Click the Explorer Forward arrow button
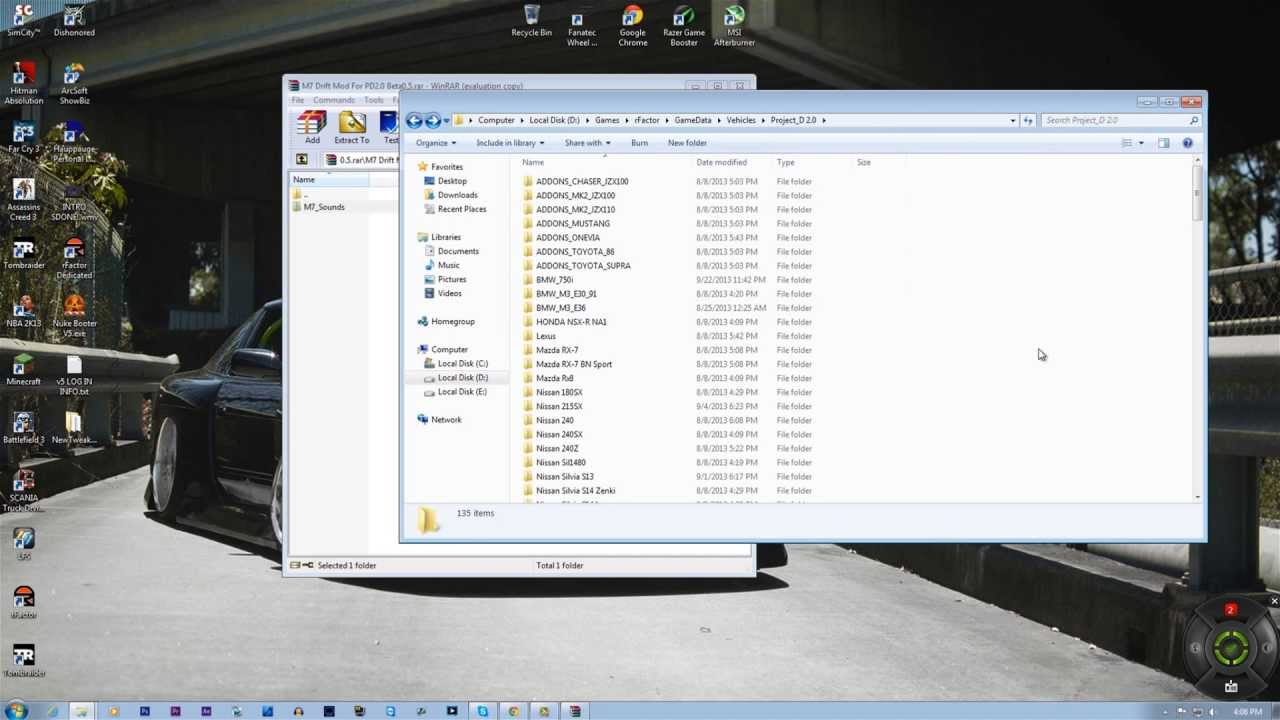1280x720 pixels. 432,121
